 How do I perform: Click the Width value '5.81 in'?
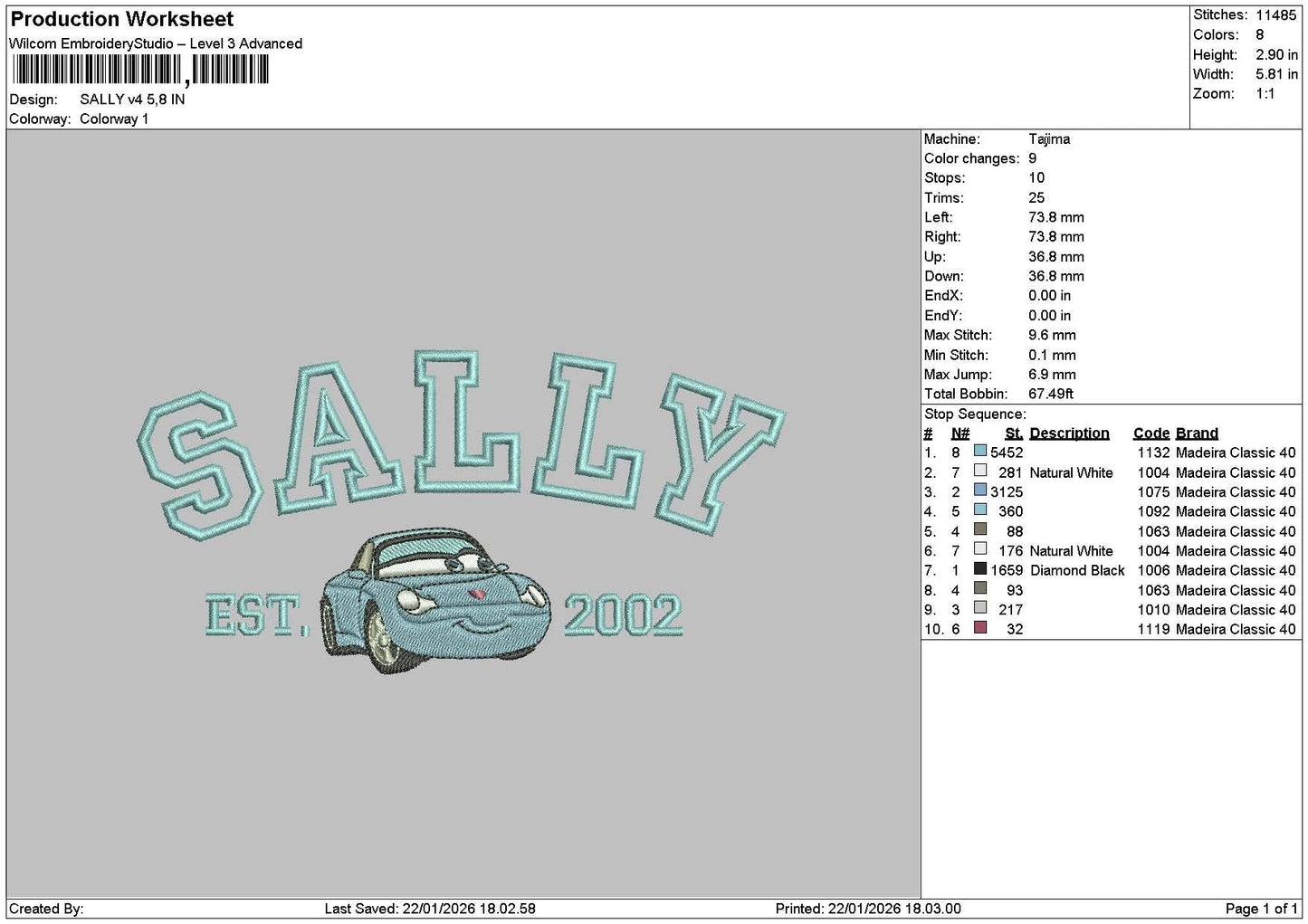click(1276, 75)
